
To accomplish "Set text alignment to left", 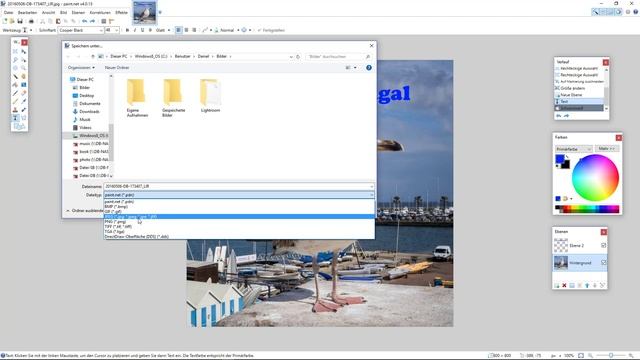I will (178, 30).
